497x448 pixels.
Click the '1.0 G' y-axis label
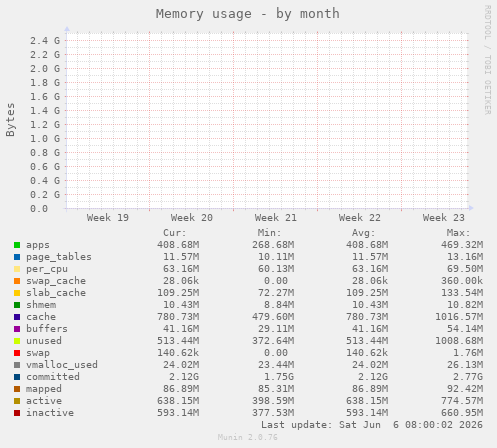tap(45, 139)
